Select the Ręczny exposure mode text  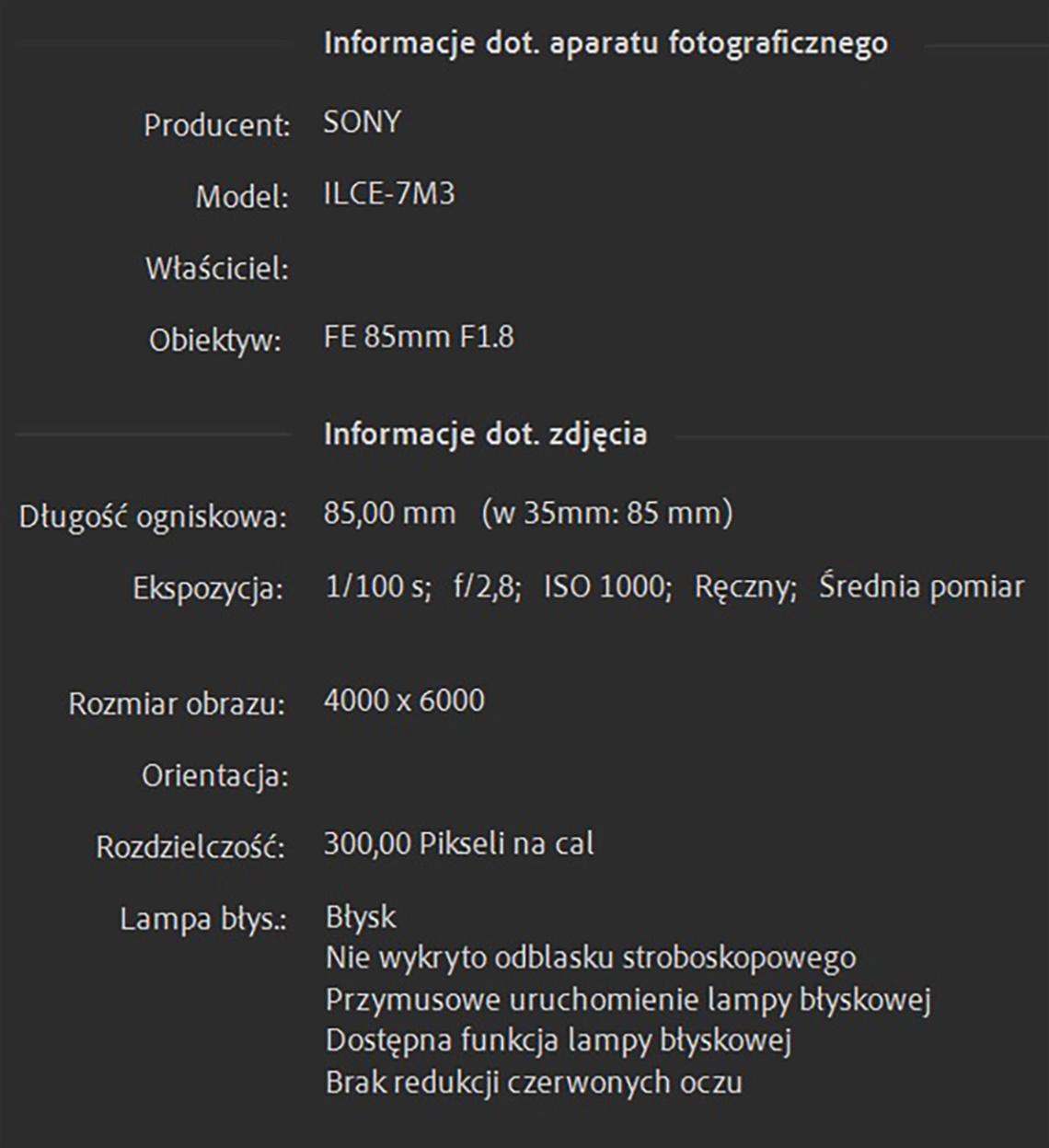coord(745,586)
